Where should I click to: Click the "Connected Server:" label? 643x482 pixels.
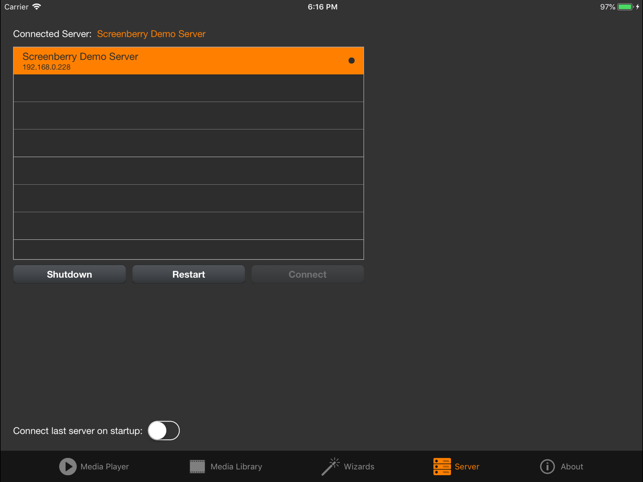click(x=52, y=34)
